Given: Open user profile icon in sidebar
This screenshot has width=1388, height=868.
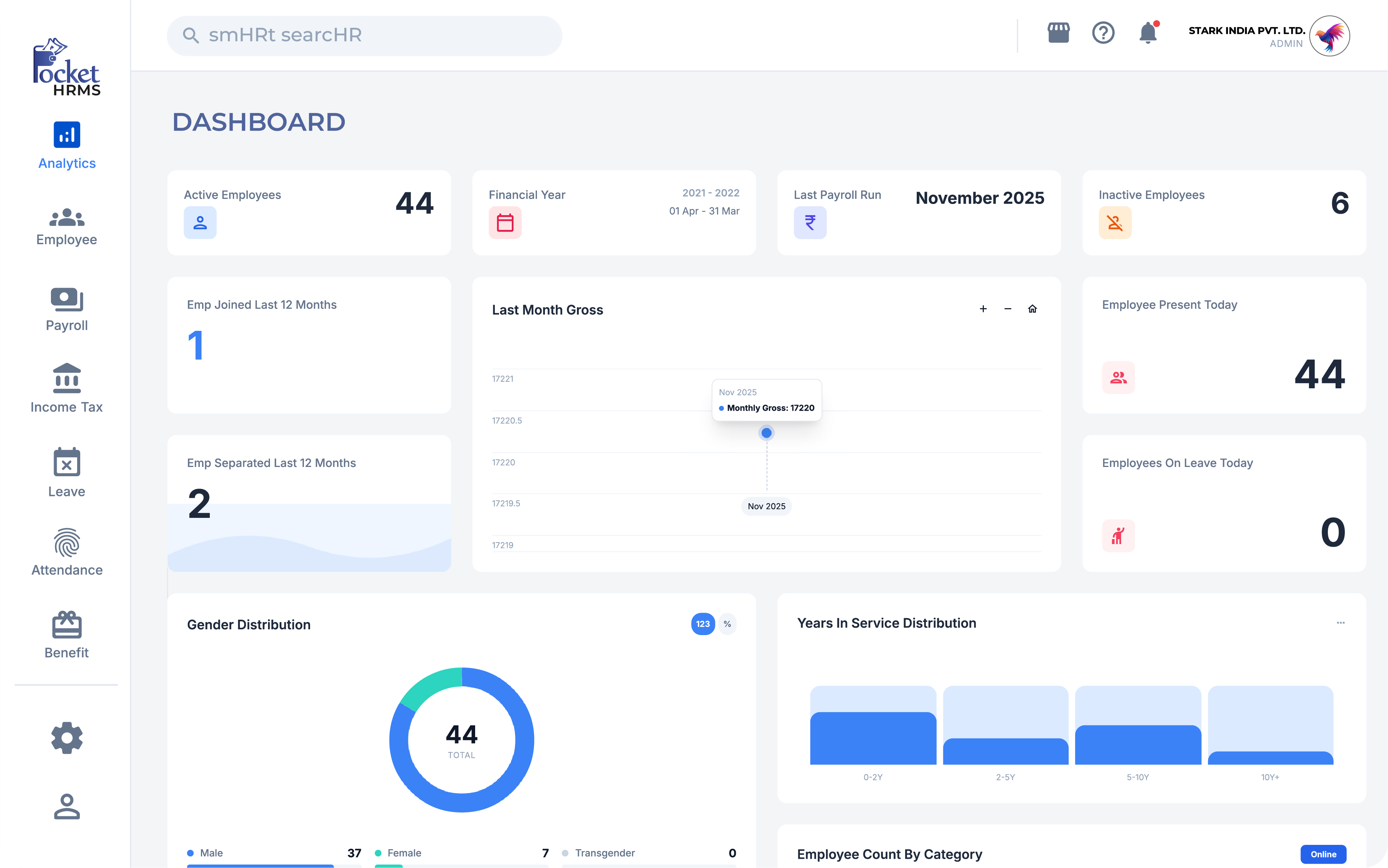Looking at the screenshot, I should pyautogui.click(x=67, y=806).
